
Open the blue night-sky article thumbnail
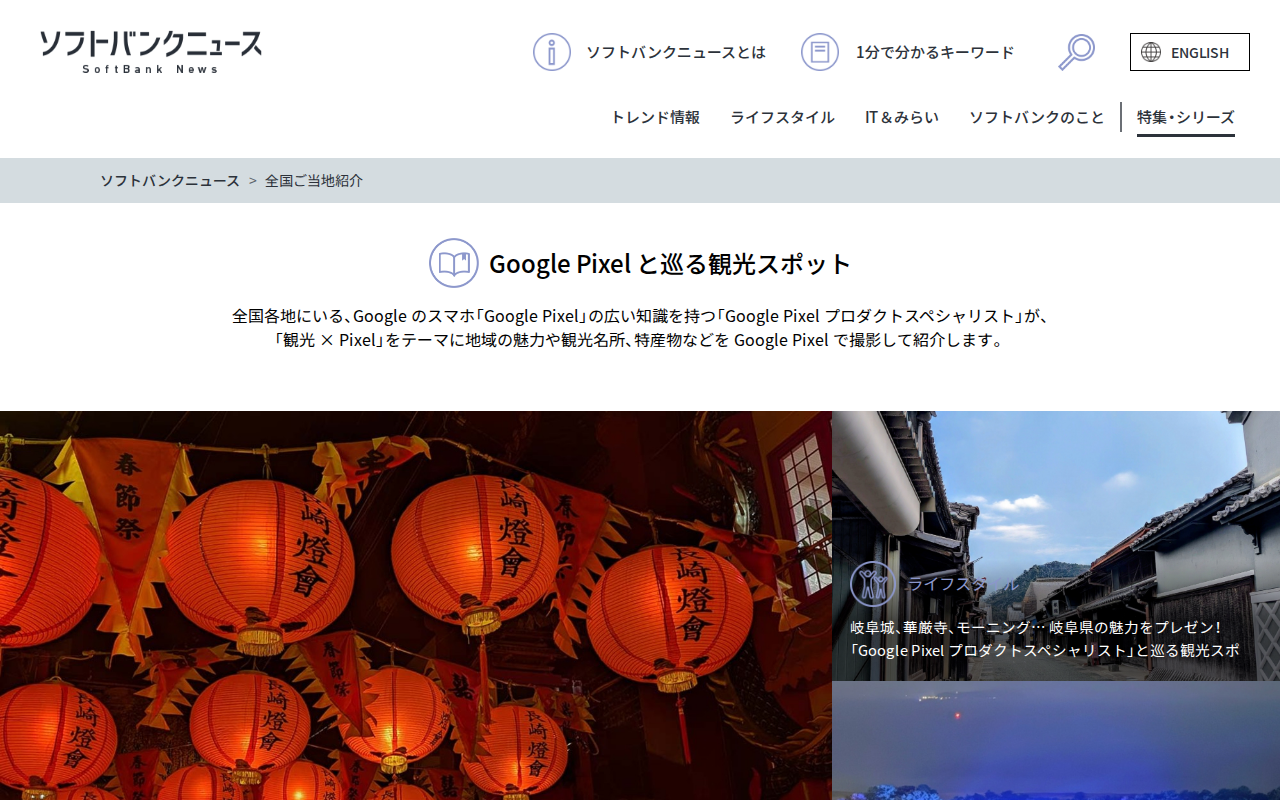[x=1056, y=741]
